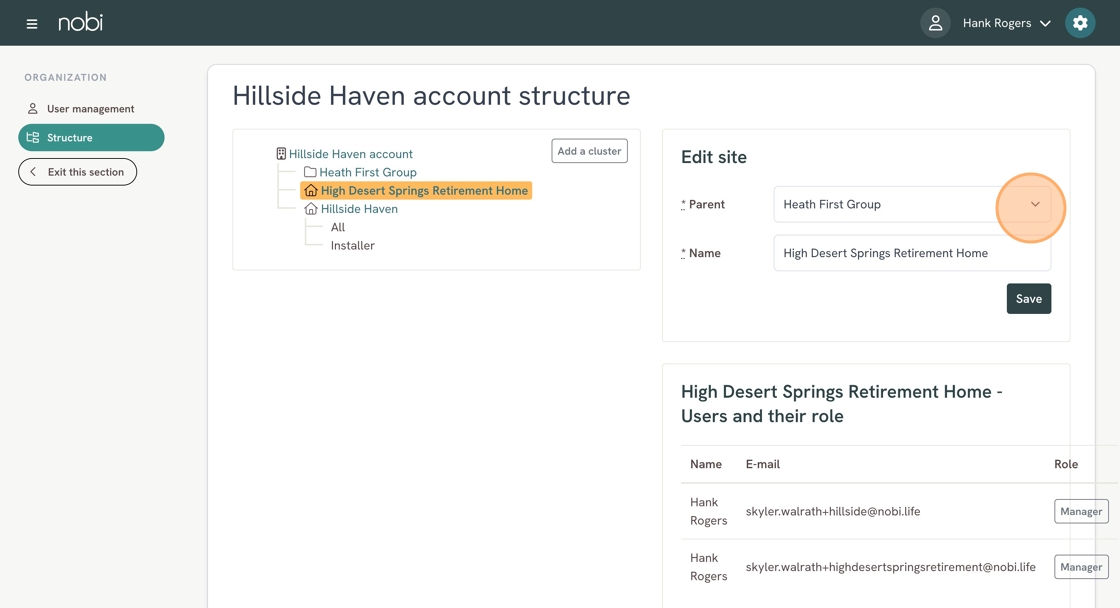Click the Parent dropdown chevron arrow
Image resolution: width=1120 pixels, height=608 pixels.
[x=1035, y=204]
